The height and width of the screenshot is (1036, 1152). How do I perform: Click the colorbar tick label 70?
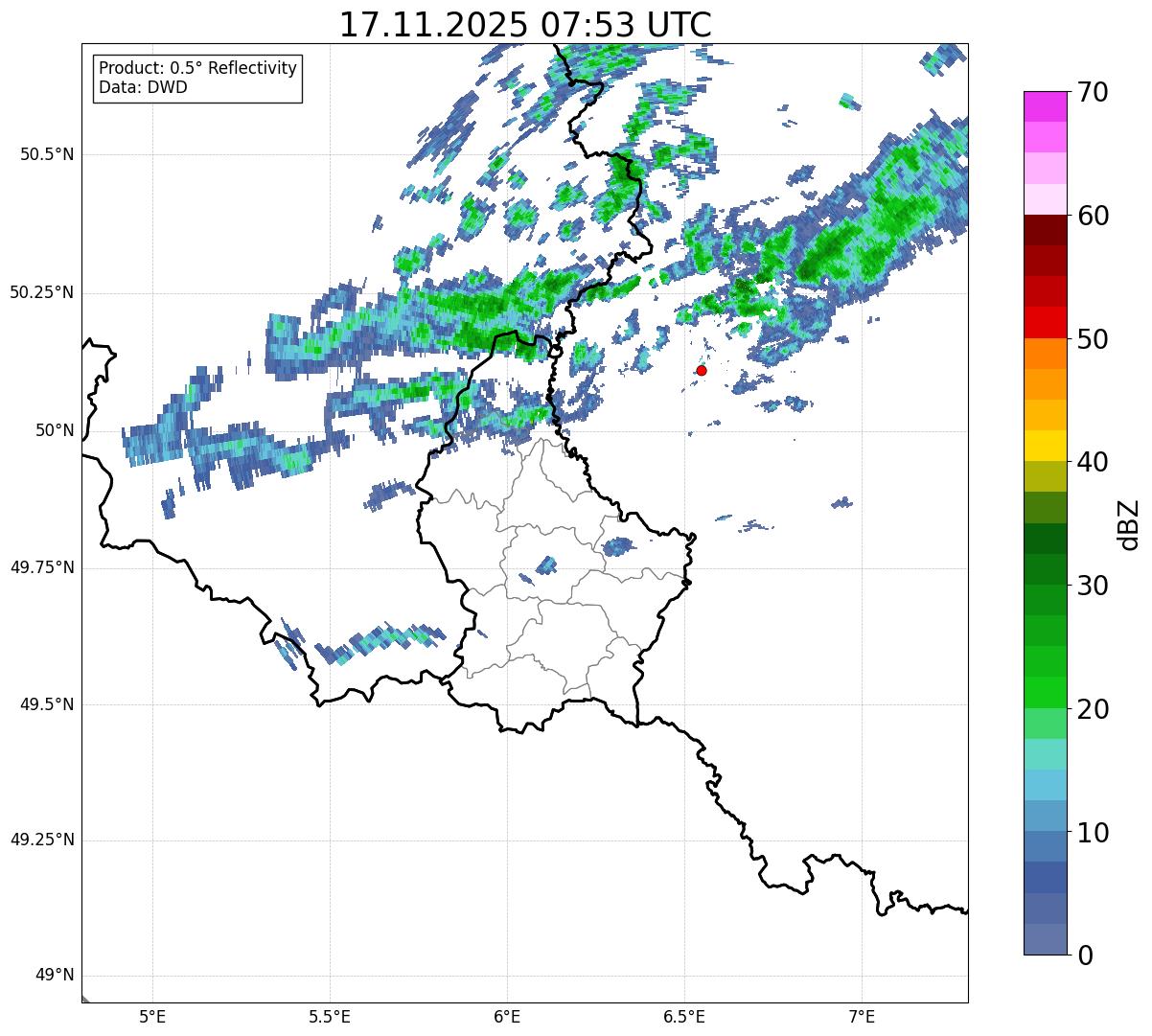coord(1093,92)
